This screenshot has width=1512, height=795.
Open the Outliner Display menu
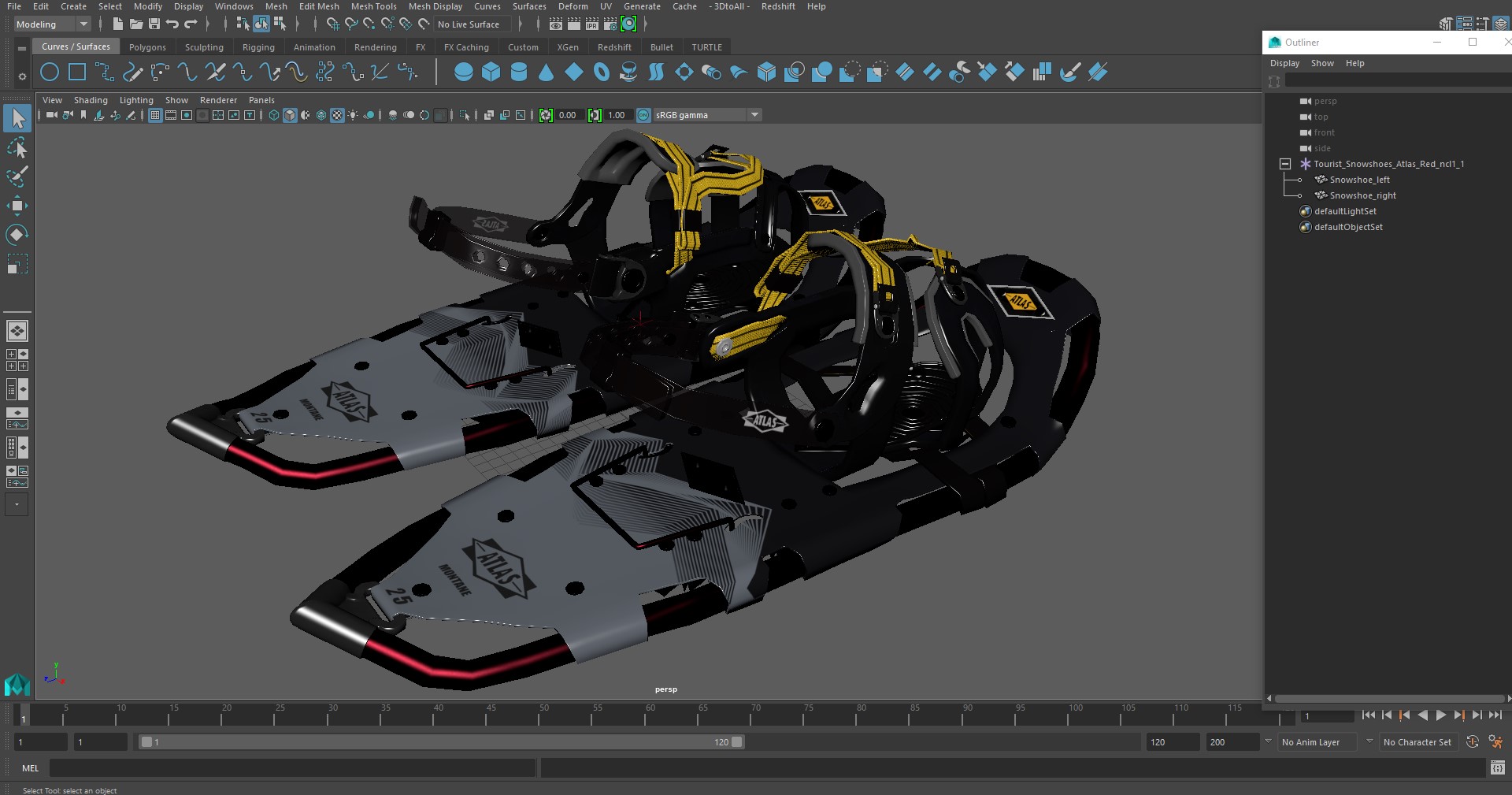1284,63
